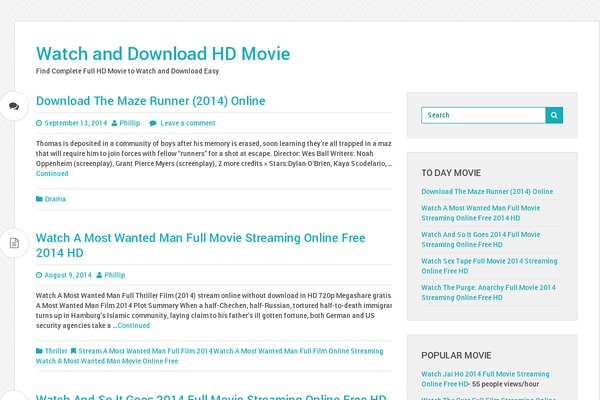Click the user icon next to Phillip on Maze Runner post
This screenshot has width=600, height=400.
(114, 123)
